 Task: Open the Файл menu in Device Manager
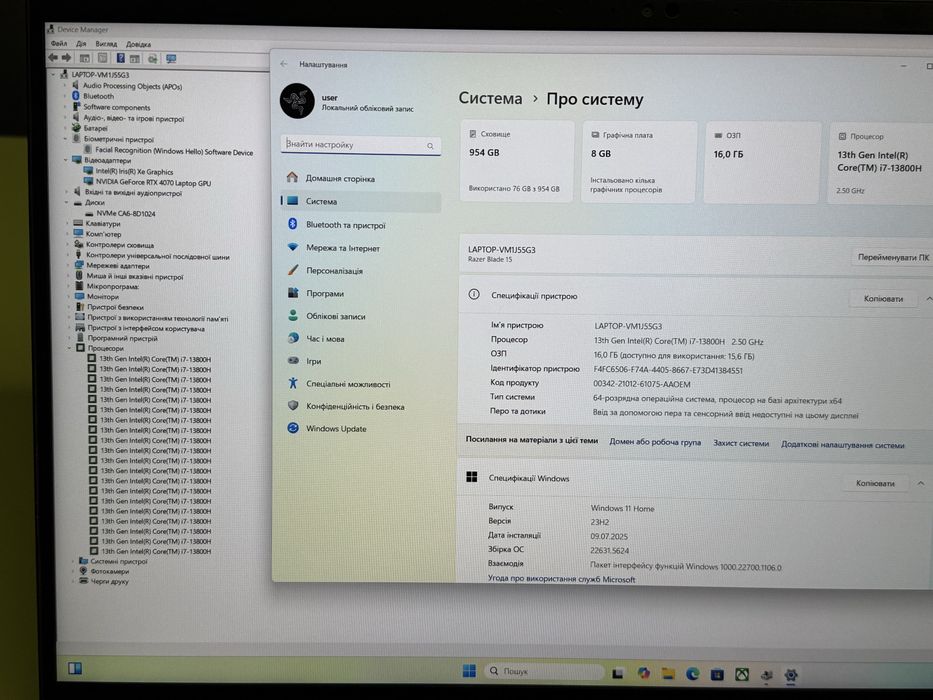[59, 43]
